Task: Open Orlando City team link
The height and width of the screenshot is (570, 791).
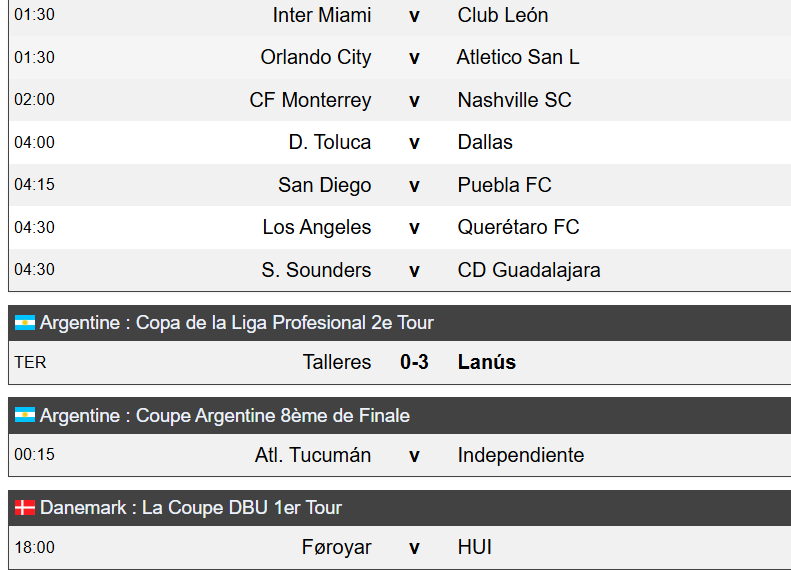Action: click(x=316, y=57)
